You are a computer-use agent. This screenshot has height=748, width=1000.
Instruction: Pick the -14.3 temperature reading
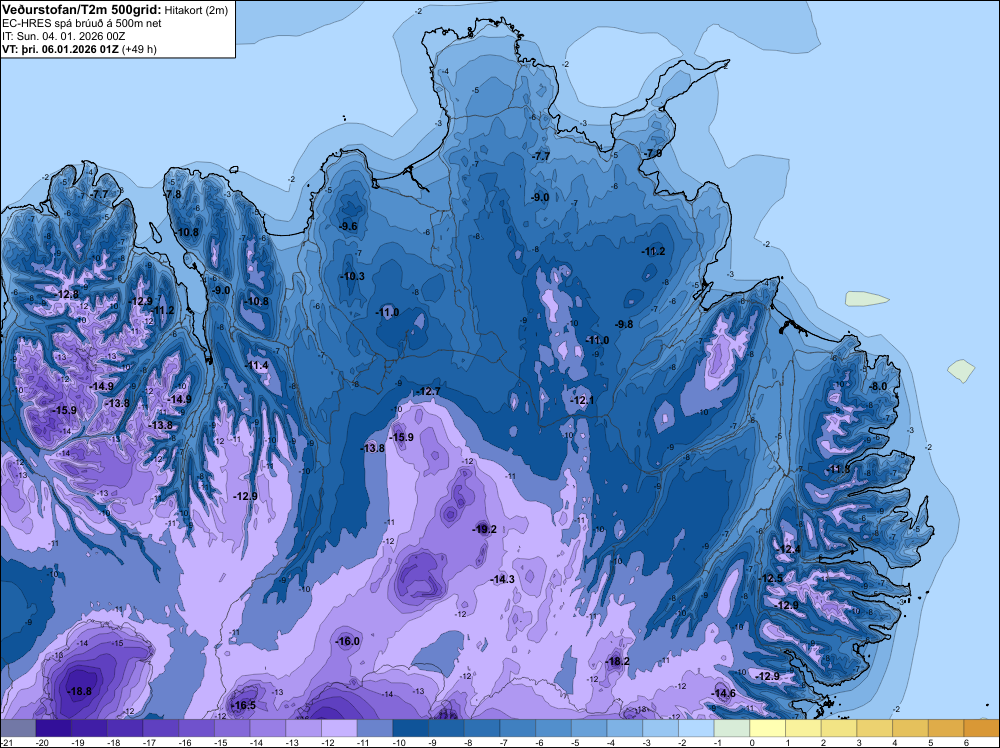(503, 580)
